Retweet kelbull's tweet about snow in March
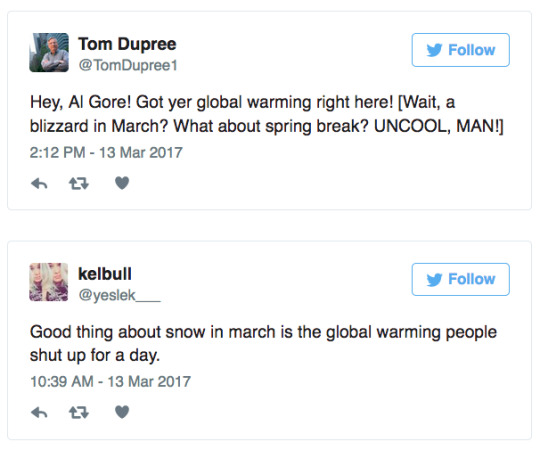The image size is (540, 450). (79, 412)
